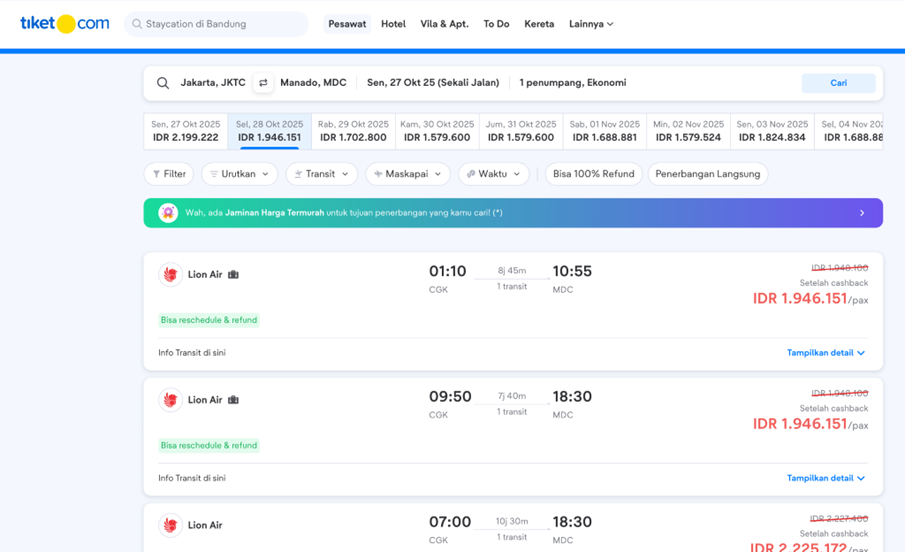This screenshot has height=552, width=905.
Task: Switch to the Hotel tab
Action: pyautogui.click(x=393, y=24)
